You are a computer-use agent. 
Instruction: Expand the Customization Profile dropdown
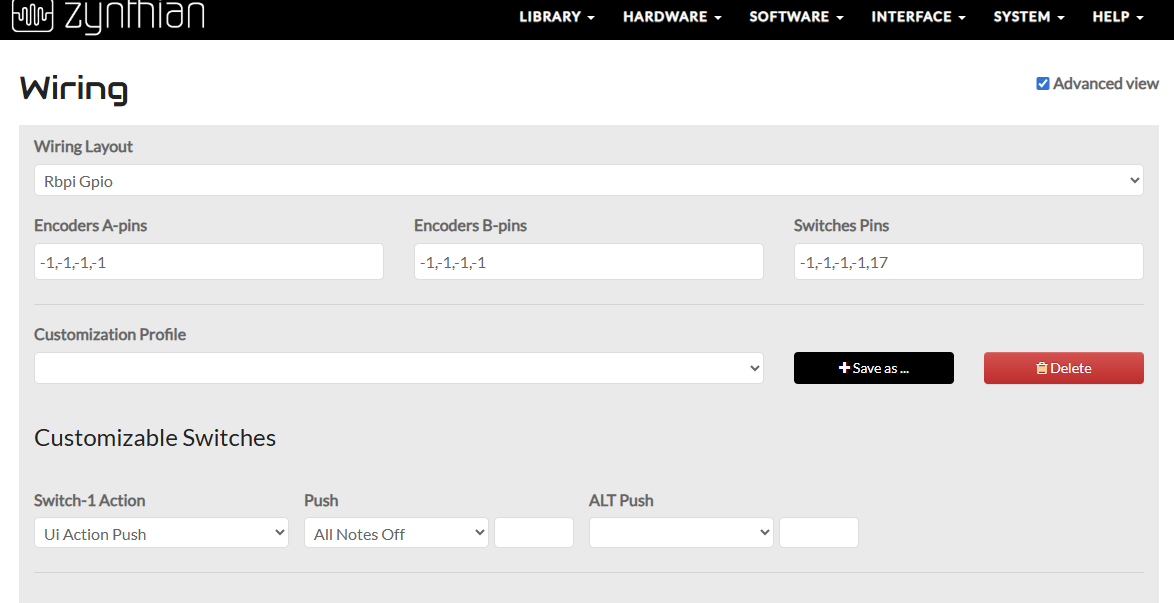pyautogui.click(x=398, y=368)
